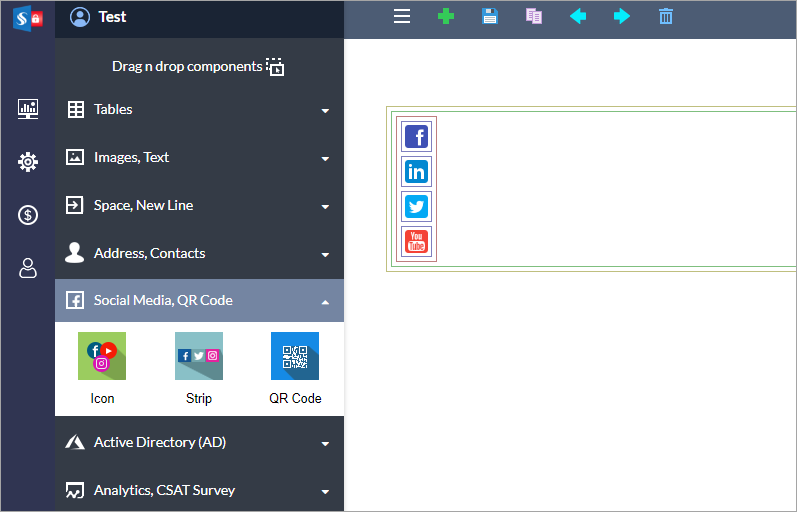
Task: Click the Drag n drop components text
Action: [187, 67]
